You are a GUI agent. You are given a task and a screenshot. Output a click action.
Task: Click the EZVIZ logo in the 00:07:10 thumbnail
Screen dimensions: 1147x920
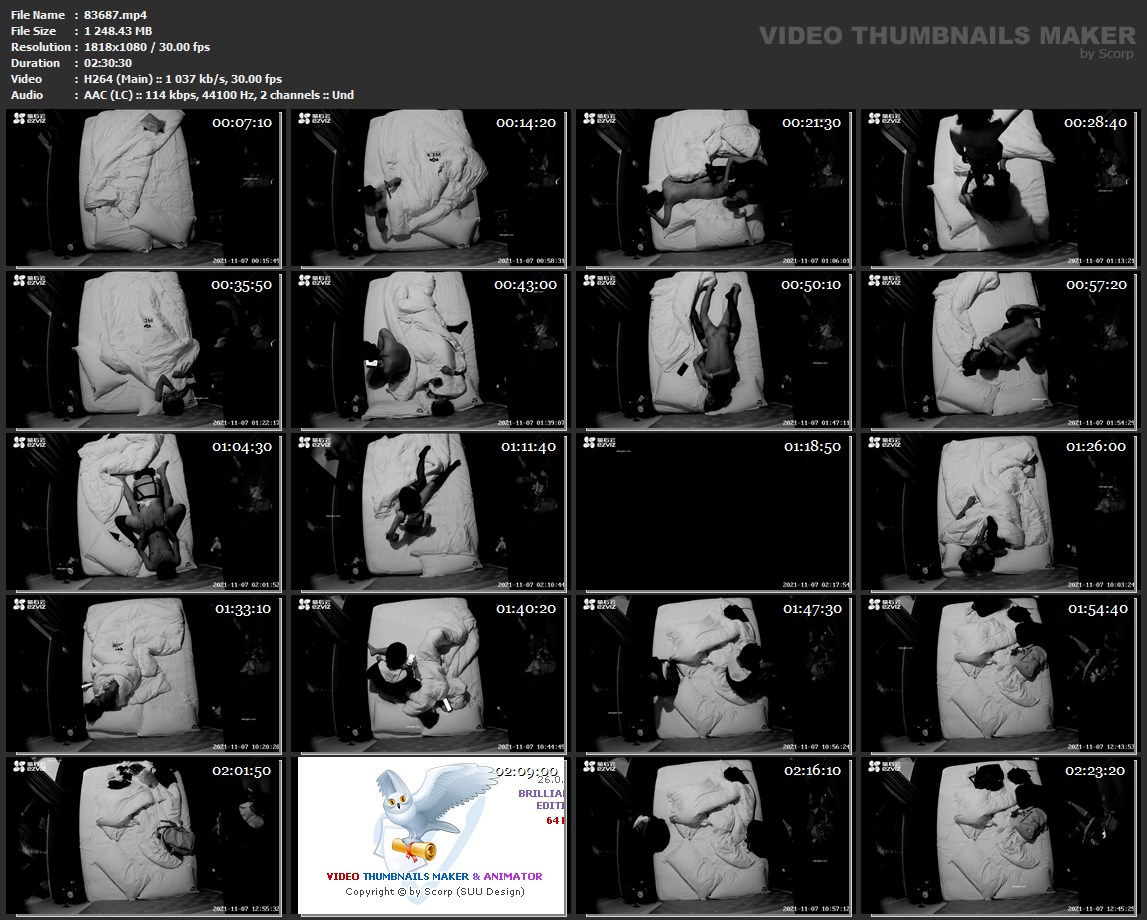pyautogui.click(x=24, y=119)
